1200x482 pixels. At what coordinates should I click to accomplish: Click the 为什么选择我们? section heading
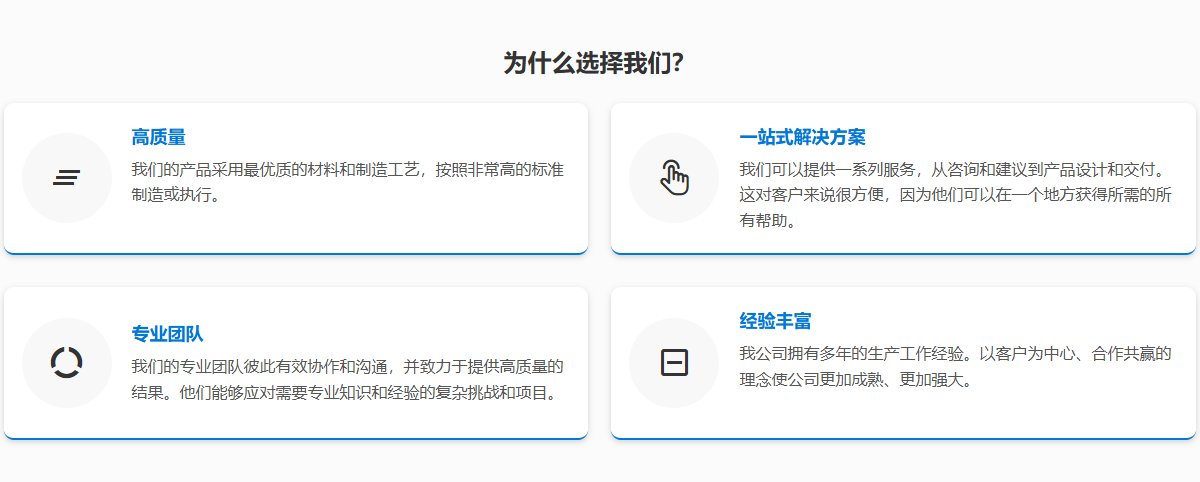coord(594,64)
